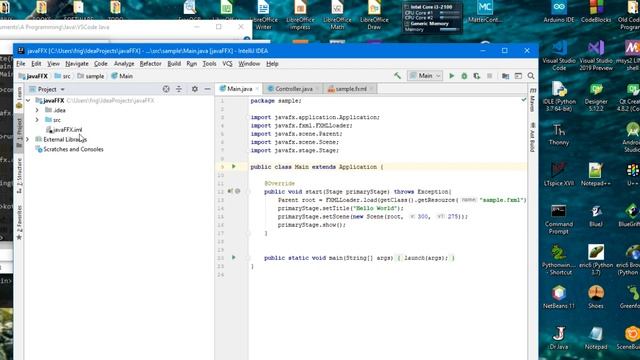640x360 pixels.
Task: Toggle the Structure tool window side tab
Action: (x=19, y=176)
